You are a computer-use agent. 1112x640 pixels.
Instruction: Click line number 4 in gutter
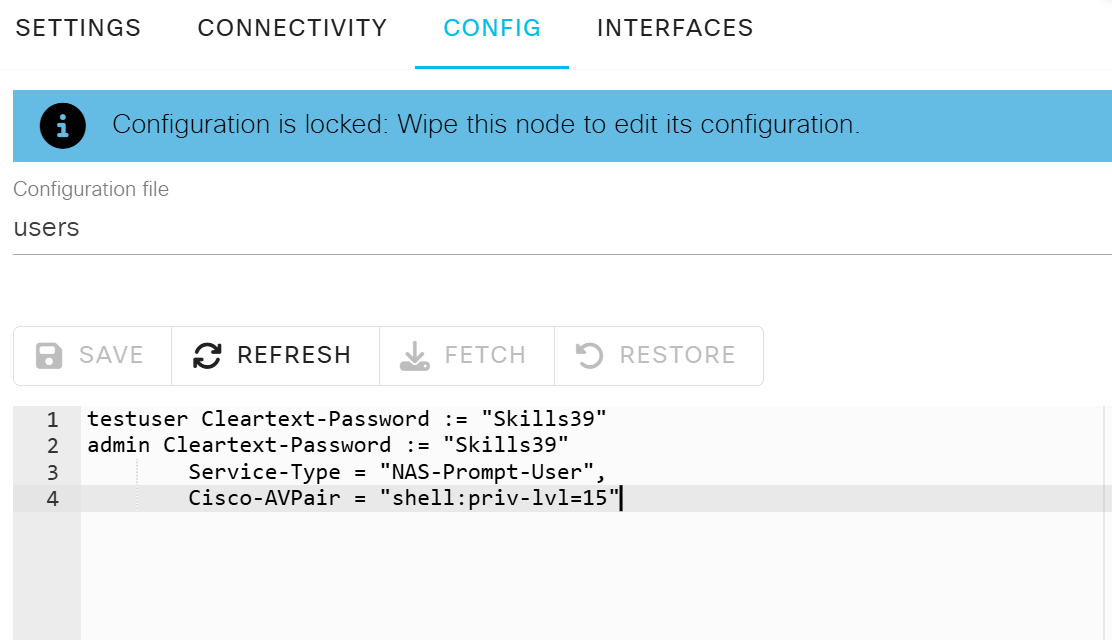52,499
